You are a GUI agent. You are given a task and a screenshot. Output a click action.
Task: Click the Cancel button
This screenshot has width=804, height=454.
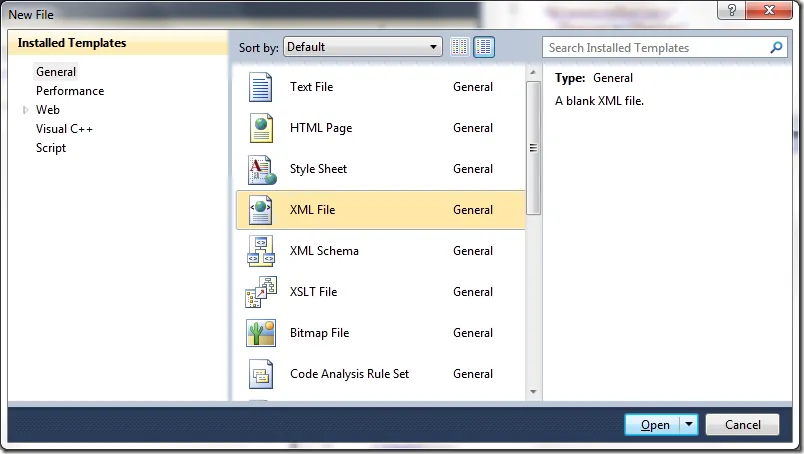point(742,425)
